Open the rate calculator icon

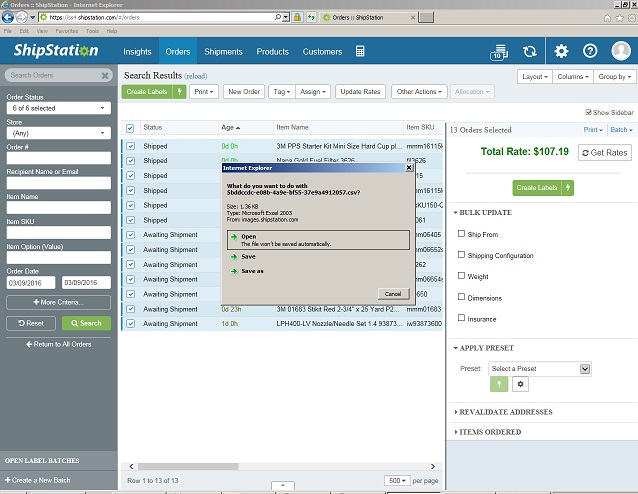pyautogui.click(x=360, y=51)
